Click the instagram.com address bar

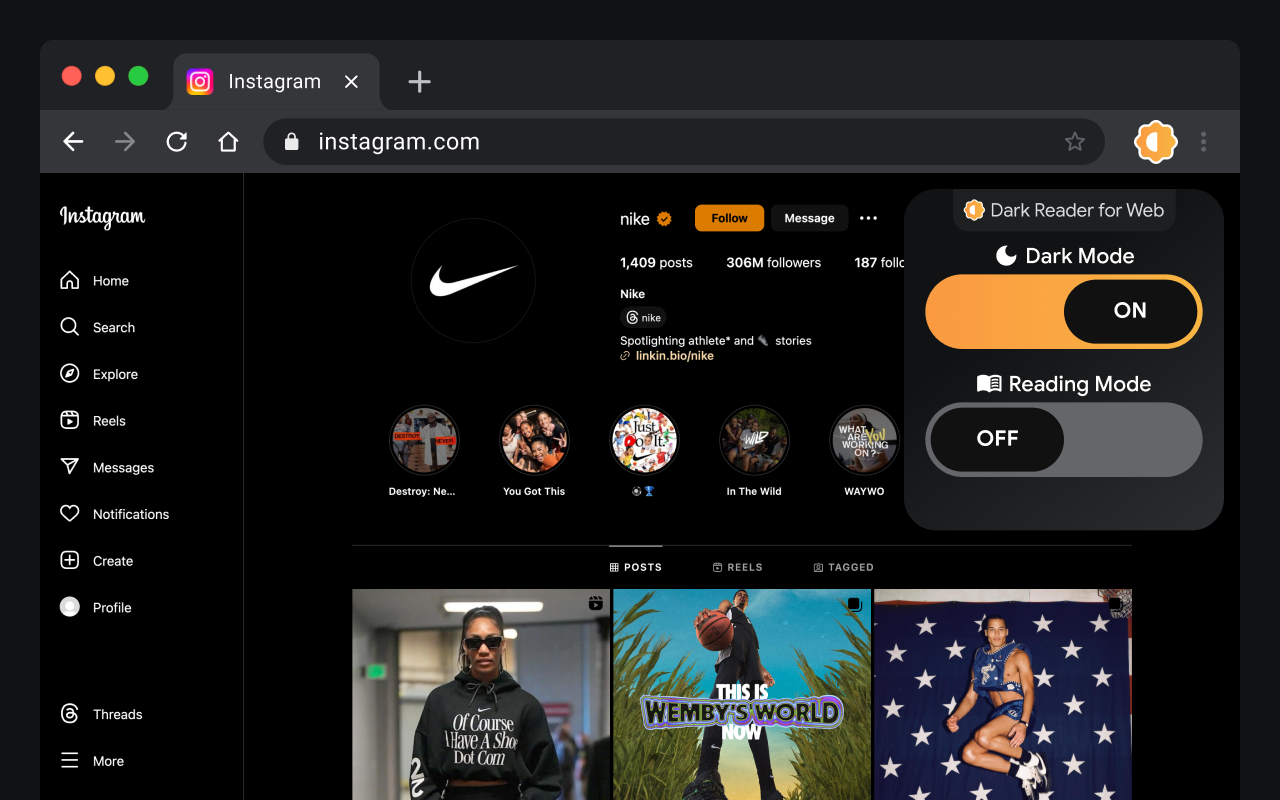pyautogui.click(x=684, y=142)
